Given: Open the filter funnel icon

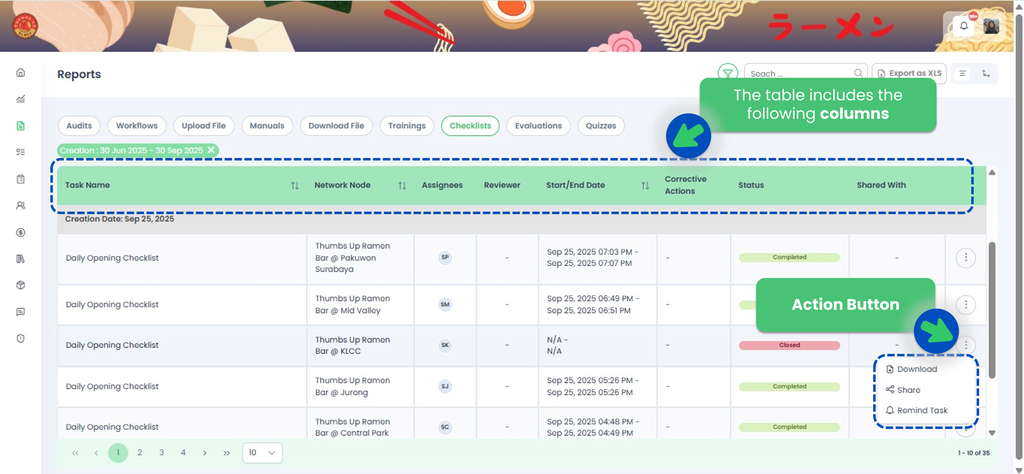Looking at the screenshot, I should pos(728,73).
